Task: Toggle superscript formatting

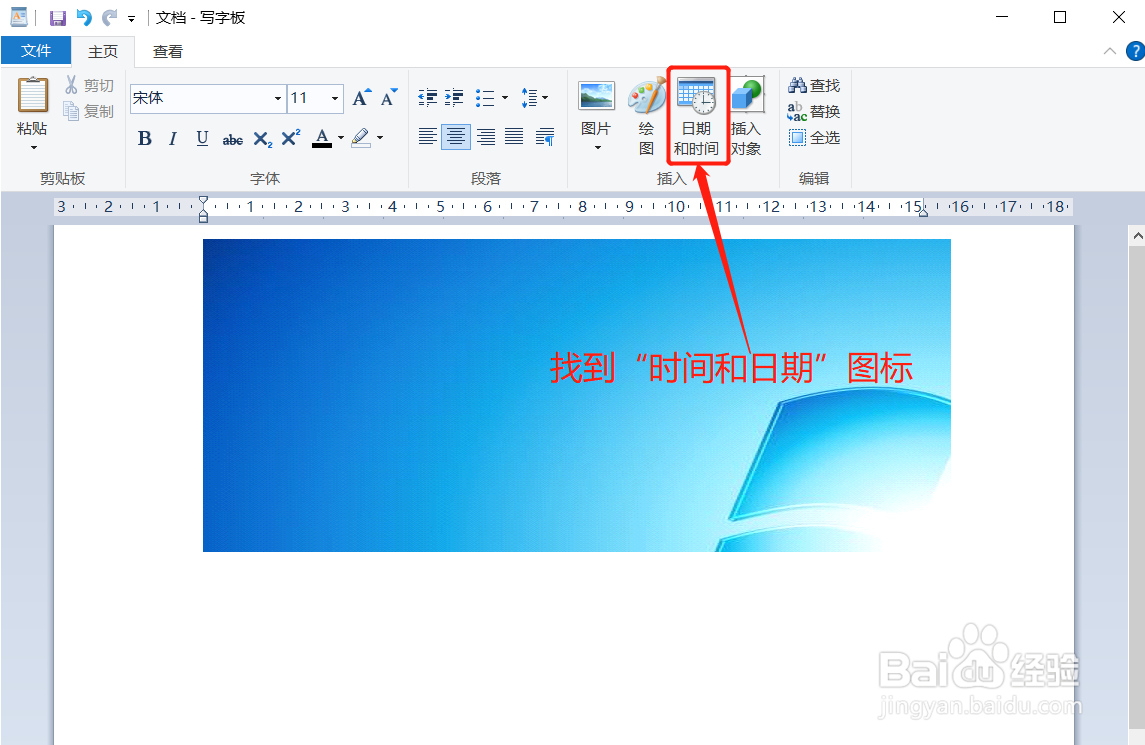Action: tap(291, 138)
